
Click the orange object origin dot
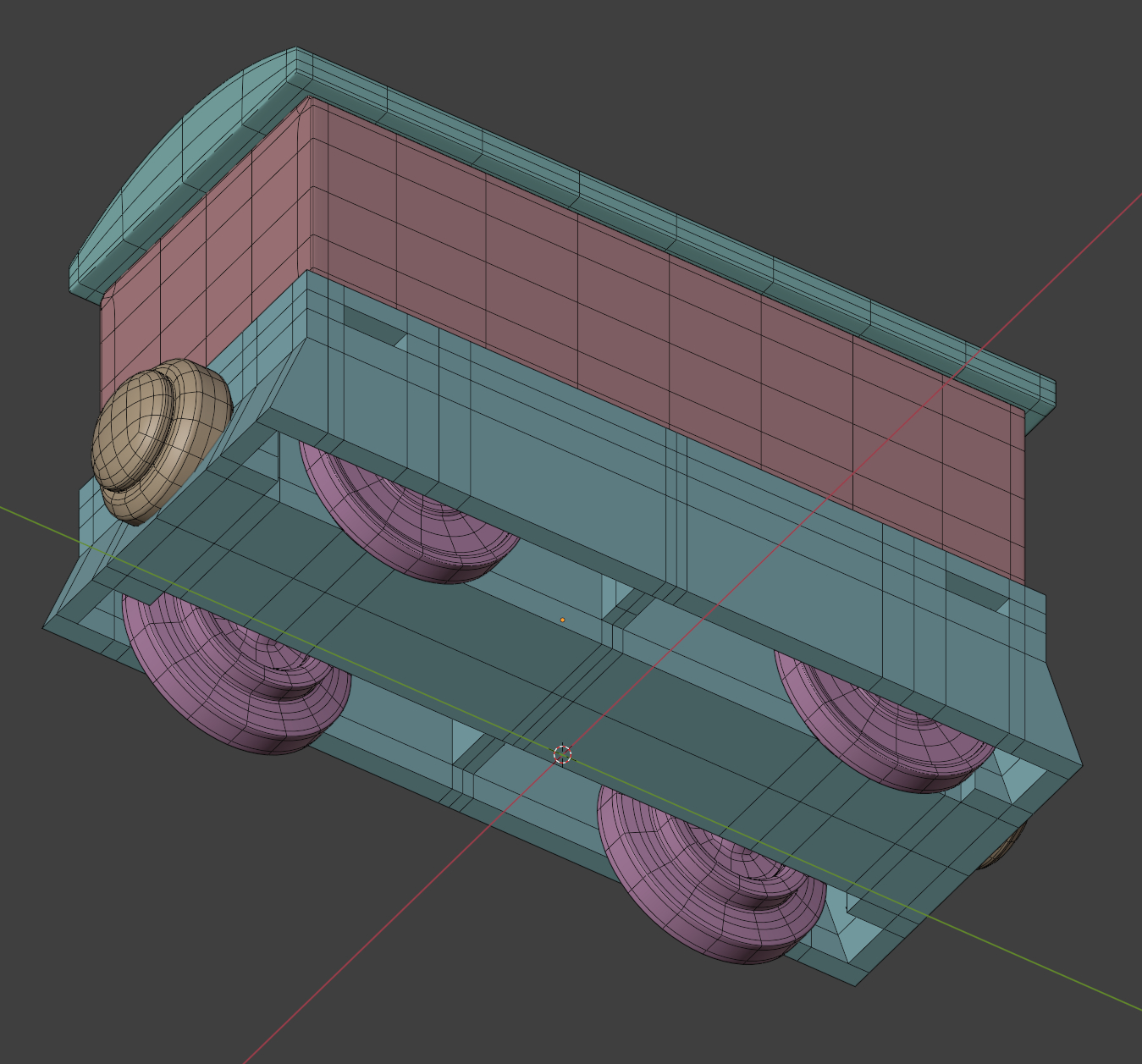pyautogui.click(x=563, y=620)
